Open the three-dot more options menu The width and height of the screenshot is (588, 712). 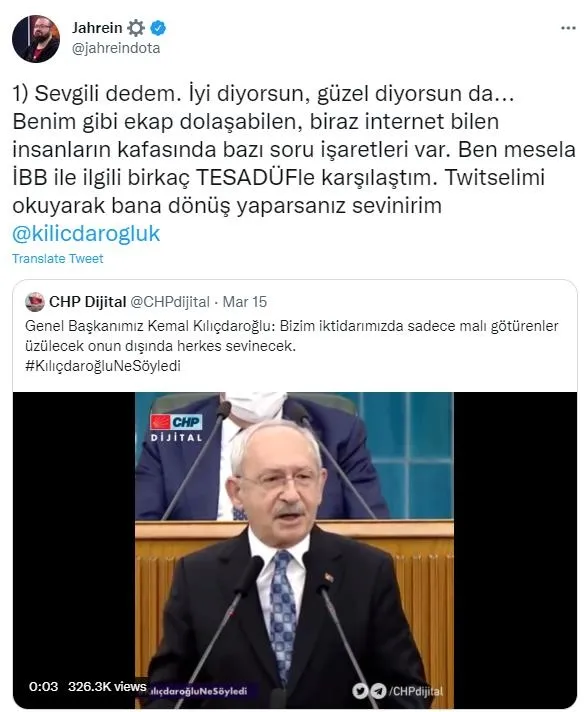[x=568, y=28]
